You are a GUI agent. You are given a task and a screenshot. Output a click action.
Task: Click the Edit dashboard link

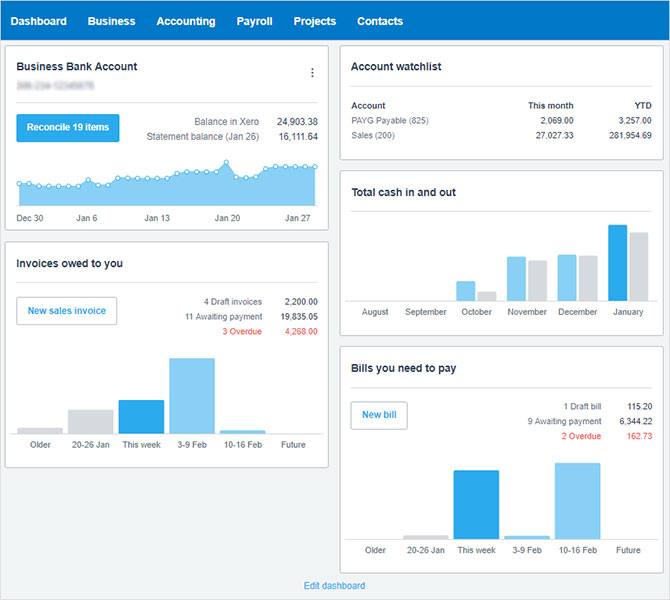coord(335,586)
